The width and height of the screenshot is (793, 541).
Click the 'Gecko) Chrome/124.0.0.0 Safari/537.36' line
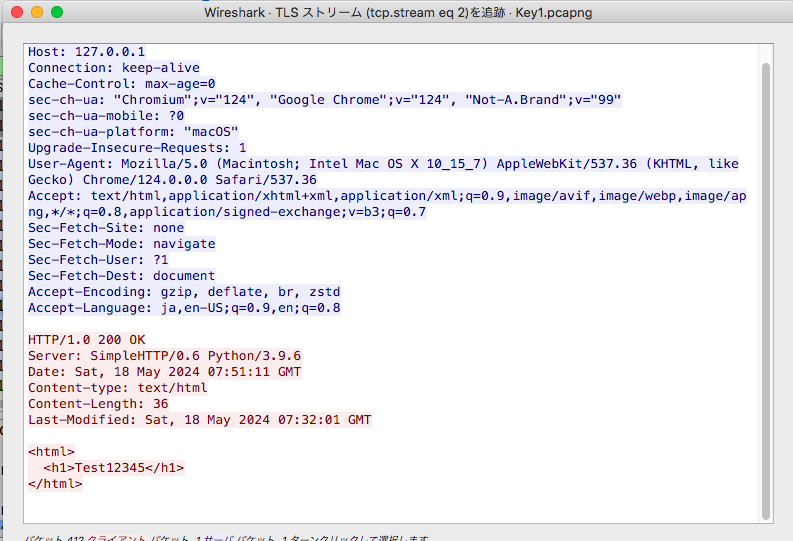coord(172,180)
